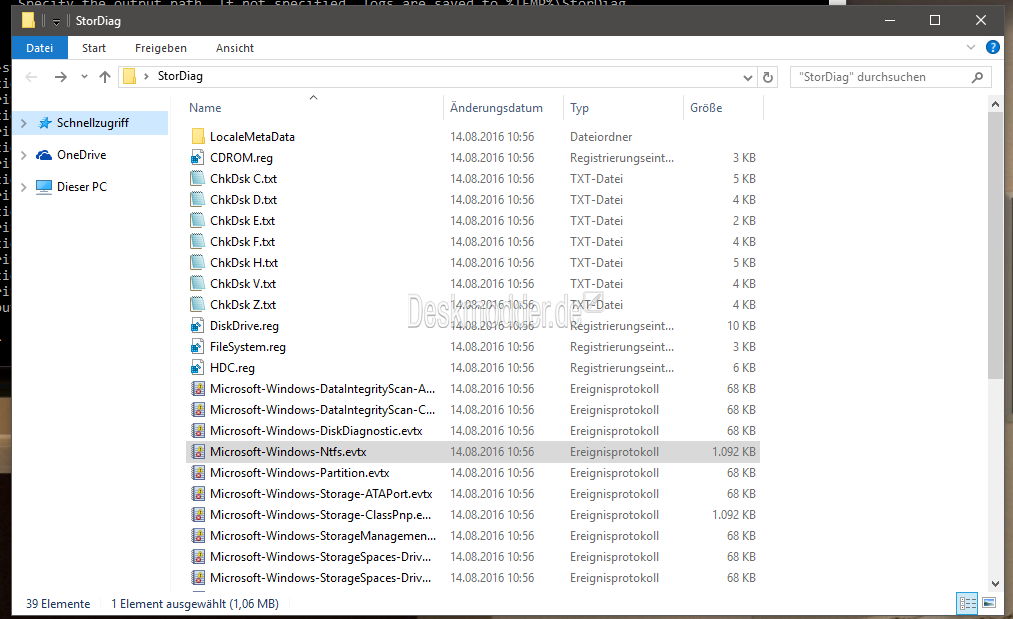The image size is (1013, 619).
Task: Click the scrollbar up arrow
Action: 995,104
